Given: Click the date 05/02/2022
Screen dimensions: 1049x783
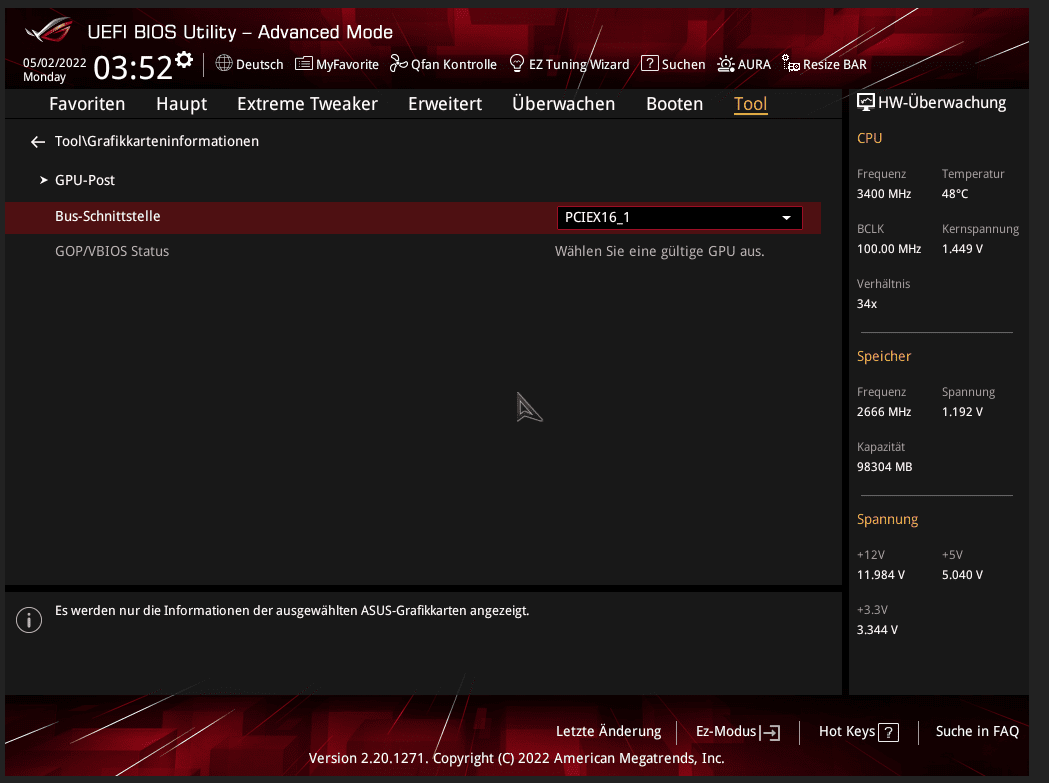Looking at the screenshot, I should (x=54, y=63).
